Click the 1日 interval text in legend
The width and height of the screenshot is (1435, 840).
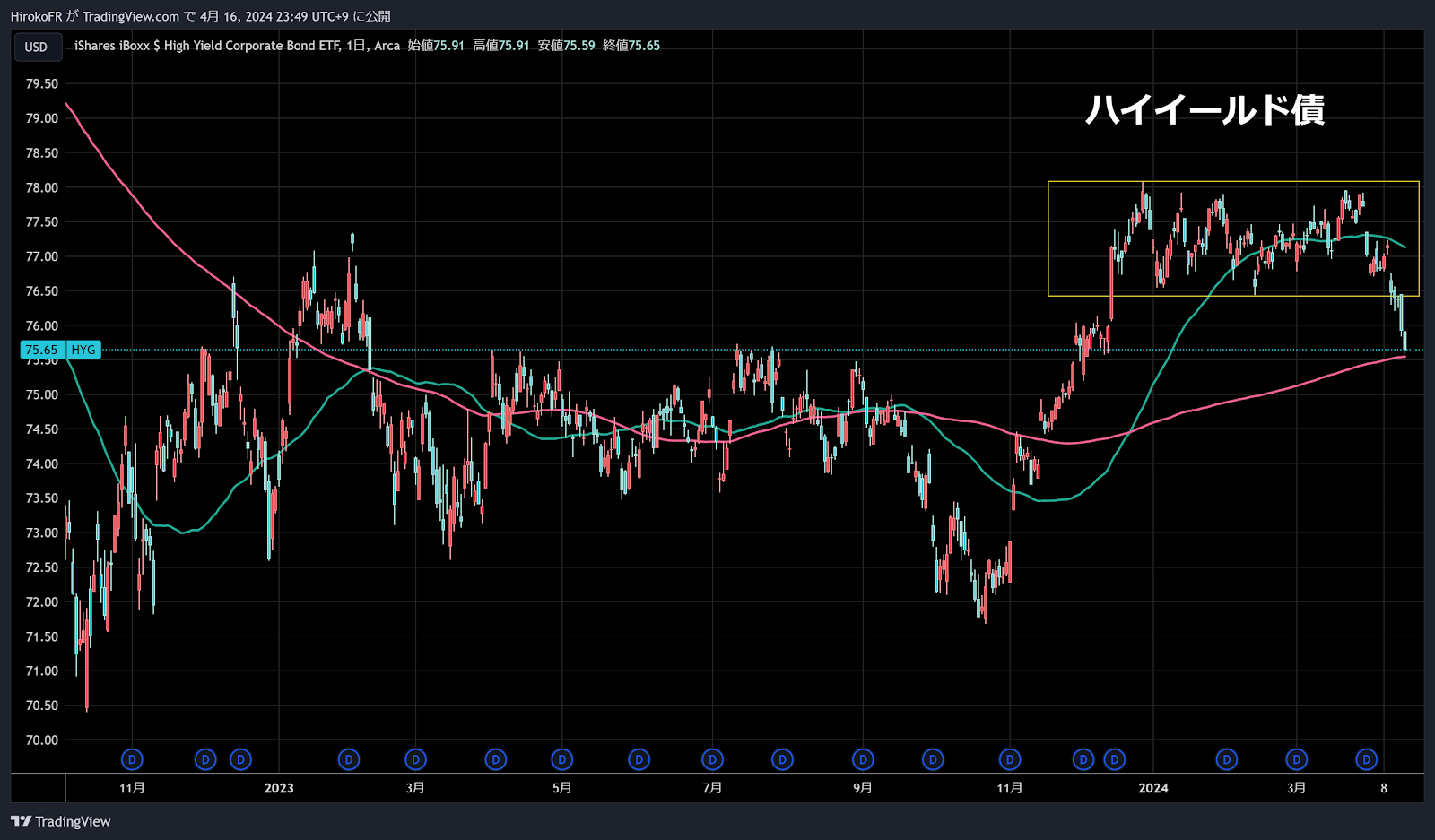[357, 46]
